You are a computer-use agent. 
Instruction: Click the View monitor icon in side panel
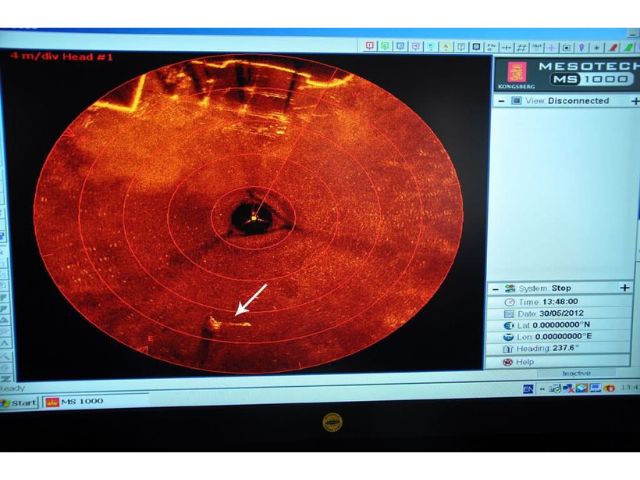[517, 100]
